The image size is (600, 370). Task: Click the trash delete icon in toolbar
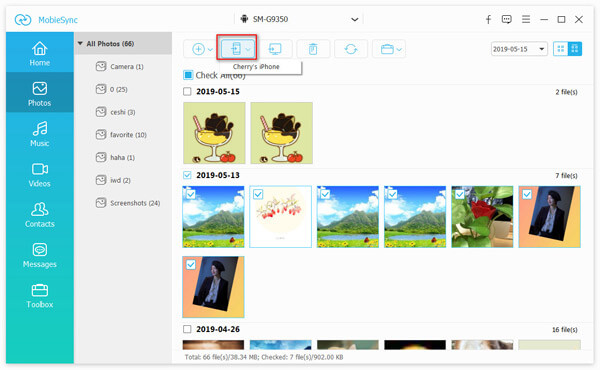click(x=313, y=49)
